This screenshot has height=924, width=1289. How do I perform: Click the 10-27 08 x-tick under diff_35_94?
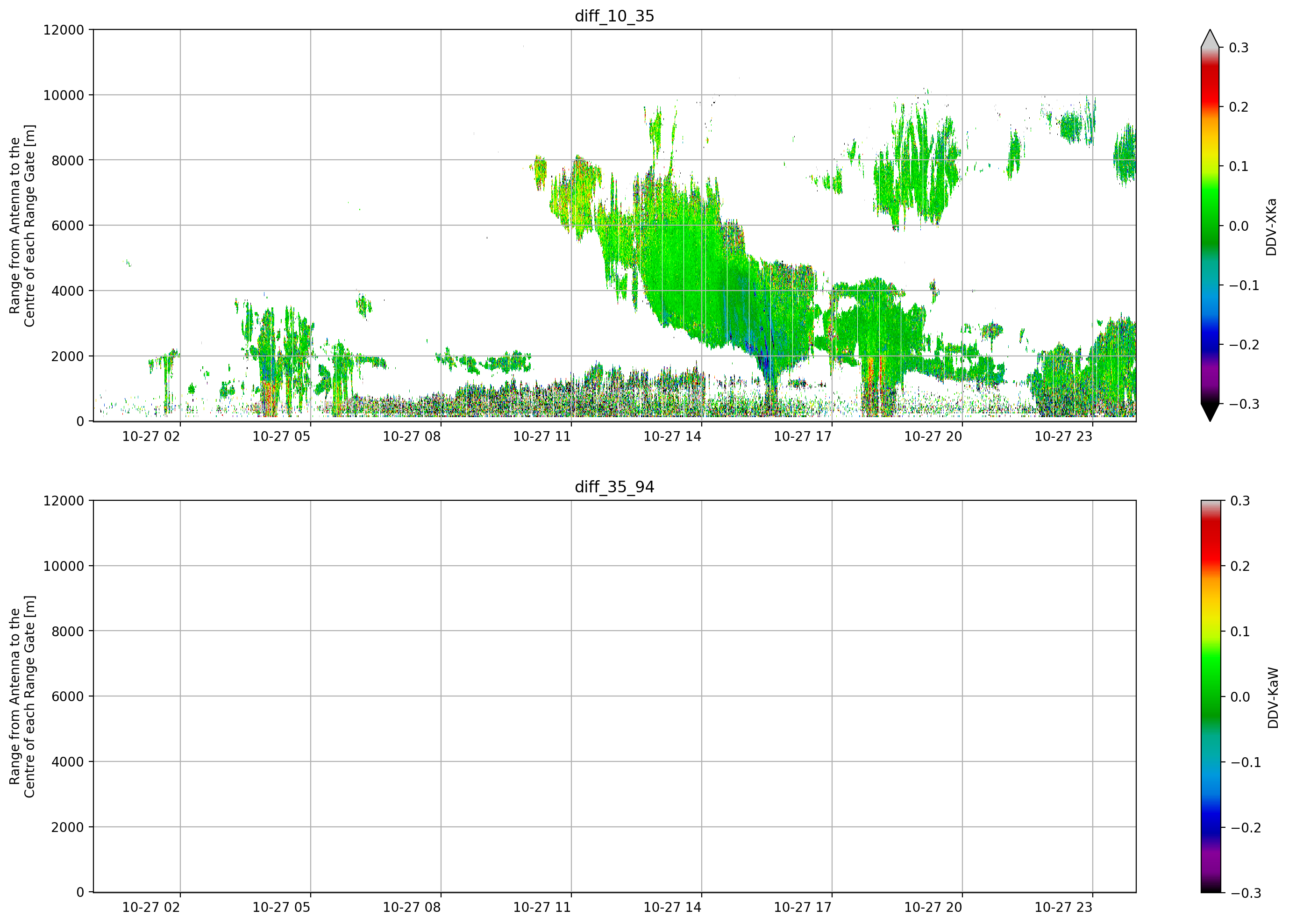tap(412, 908)
